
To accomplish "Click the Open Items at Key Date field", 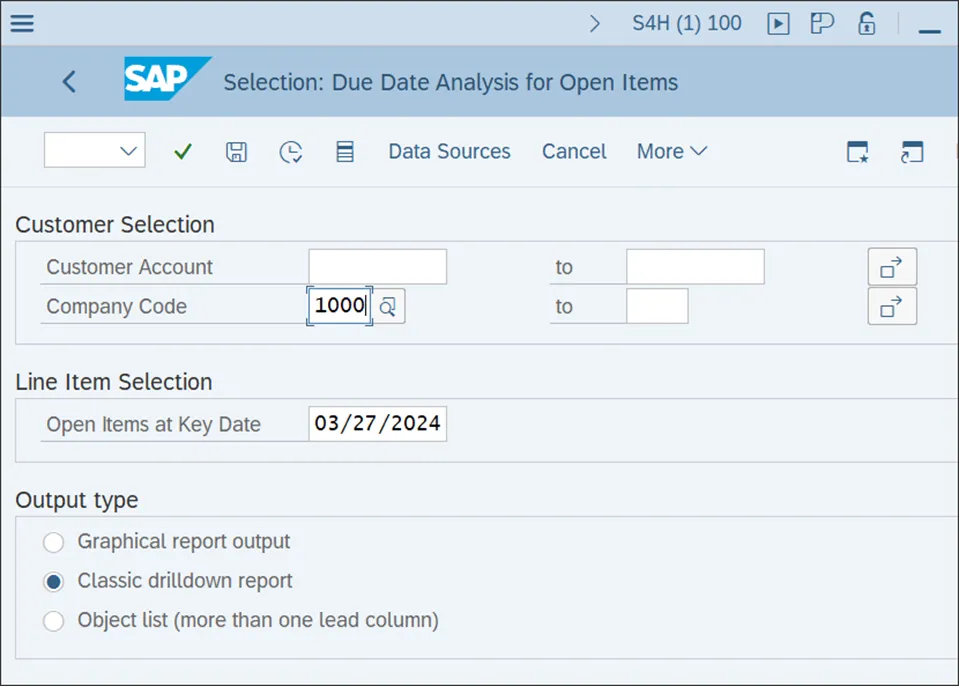I will [377, 424].
